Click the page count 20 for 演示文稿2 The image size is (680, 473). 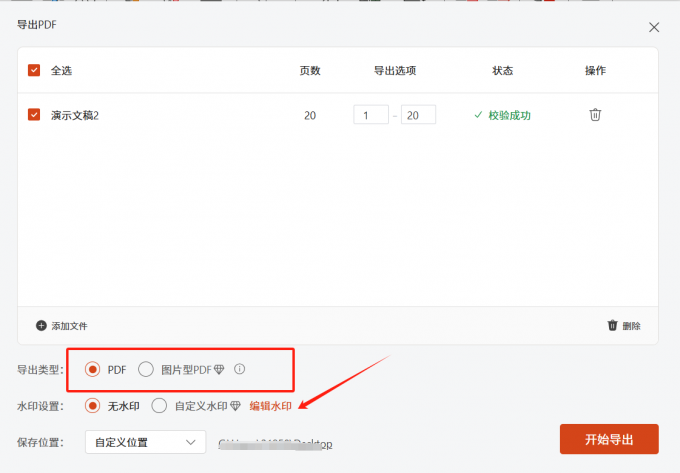(310, 115)
